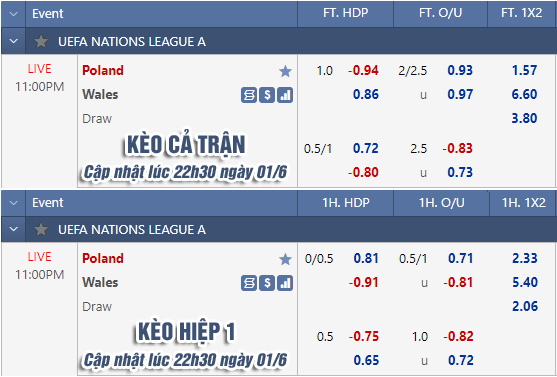Collapse the lower UEFA Nations League A section chevron
The image size is (557, 377).
pos(13,229)
